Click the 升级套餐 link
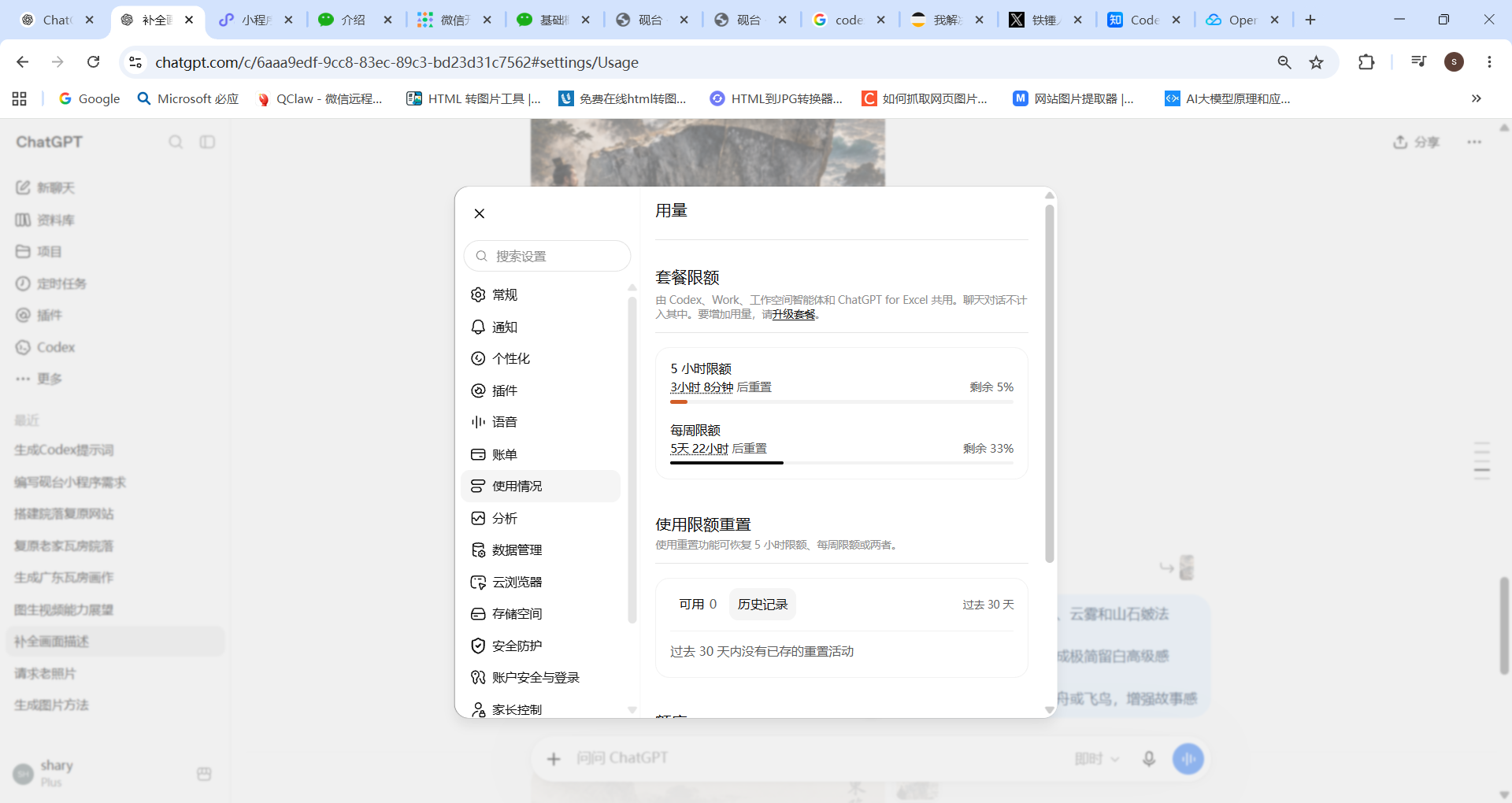 794,314
